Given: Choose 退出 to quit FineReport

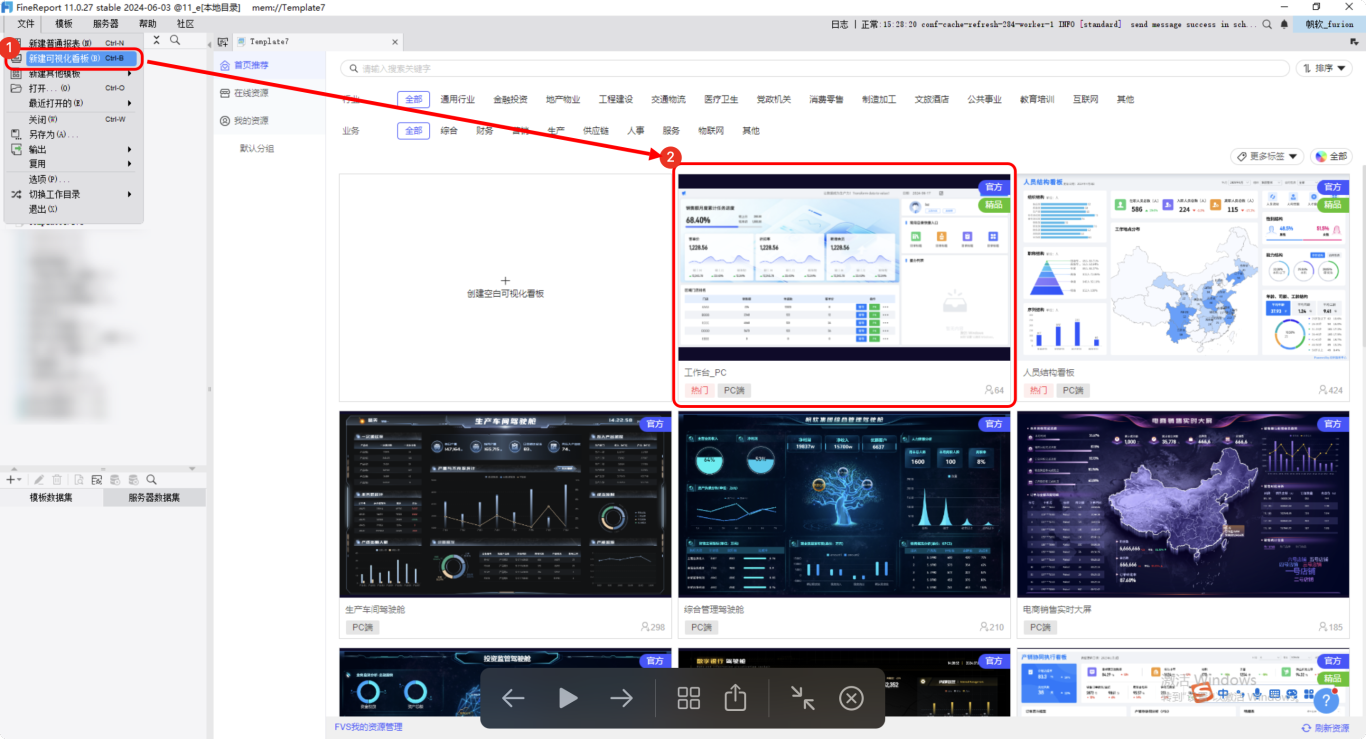Looking at the screenshot, I should [74, 209].
